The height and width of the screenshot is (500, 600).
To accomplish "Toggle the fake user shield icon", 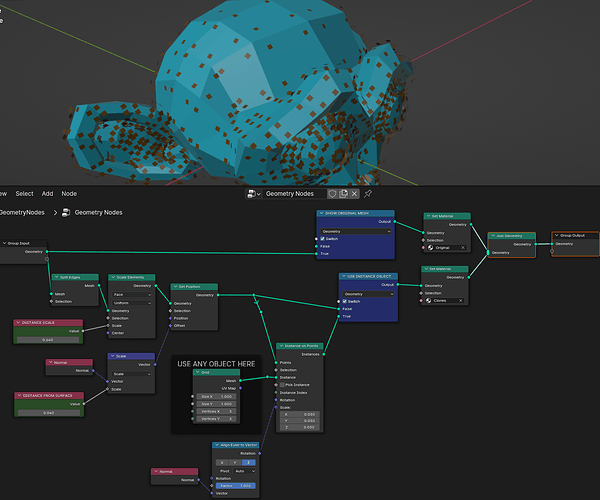I will tap(332, 194).
